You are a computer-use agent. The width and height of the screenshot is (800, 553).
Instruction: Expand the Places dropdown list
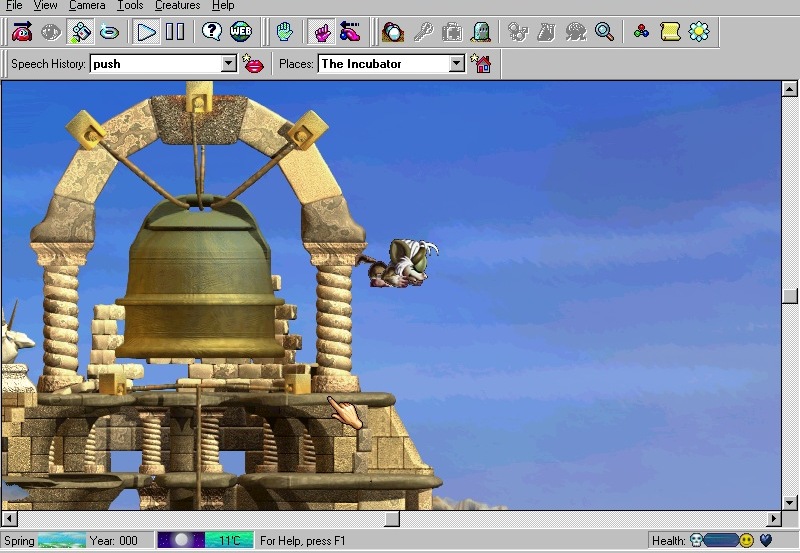point(457,64)
